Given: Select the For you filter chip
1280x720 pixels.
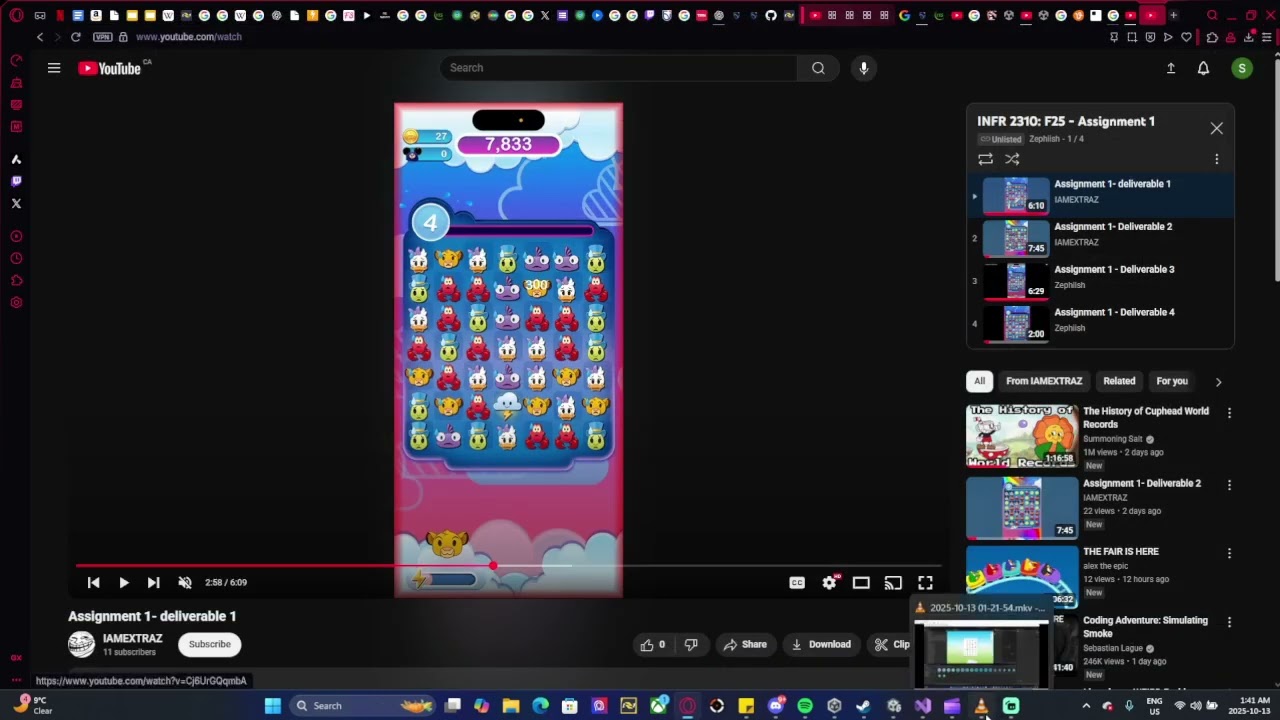Looking at the screenshot, I should click(1172, 381).
